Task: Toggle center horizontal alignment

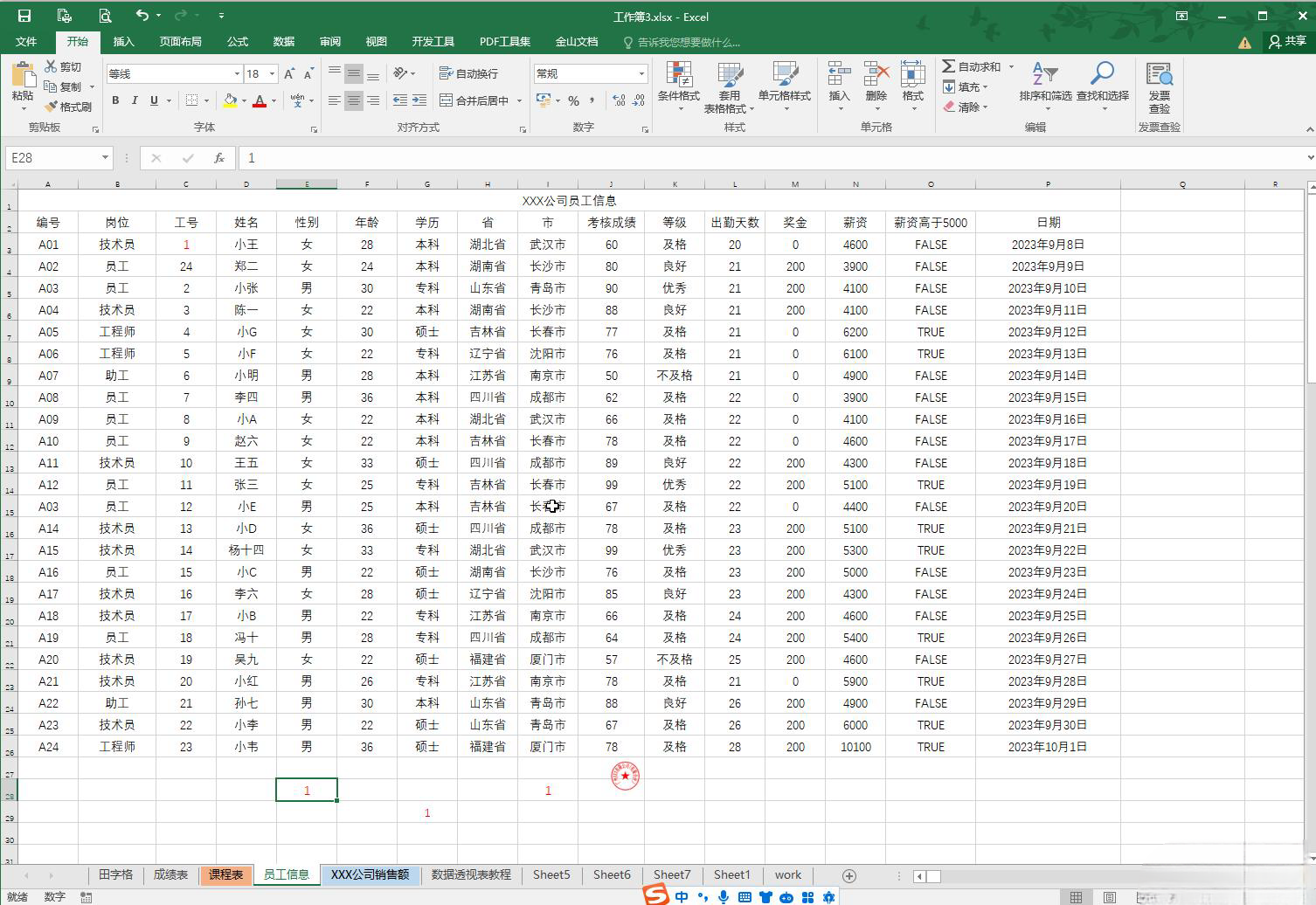Action: pyautogui.click(x=354, y=101)
